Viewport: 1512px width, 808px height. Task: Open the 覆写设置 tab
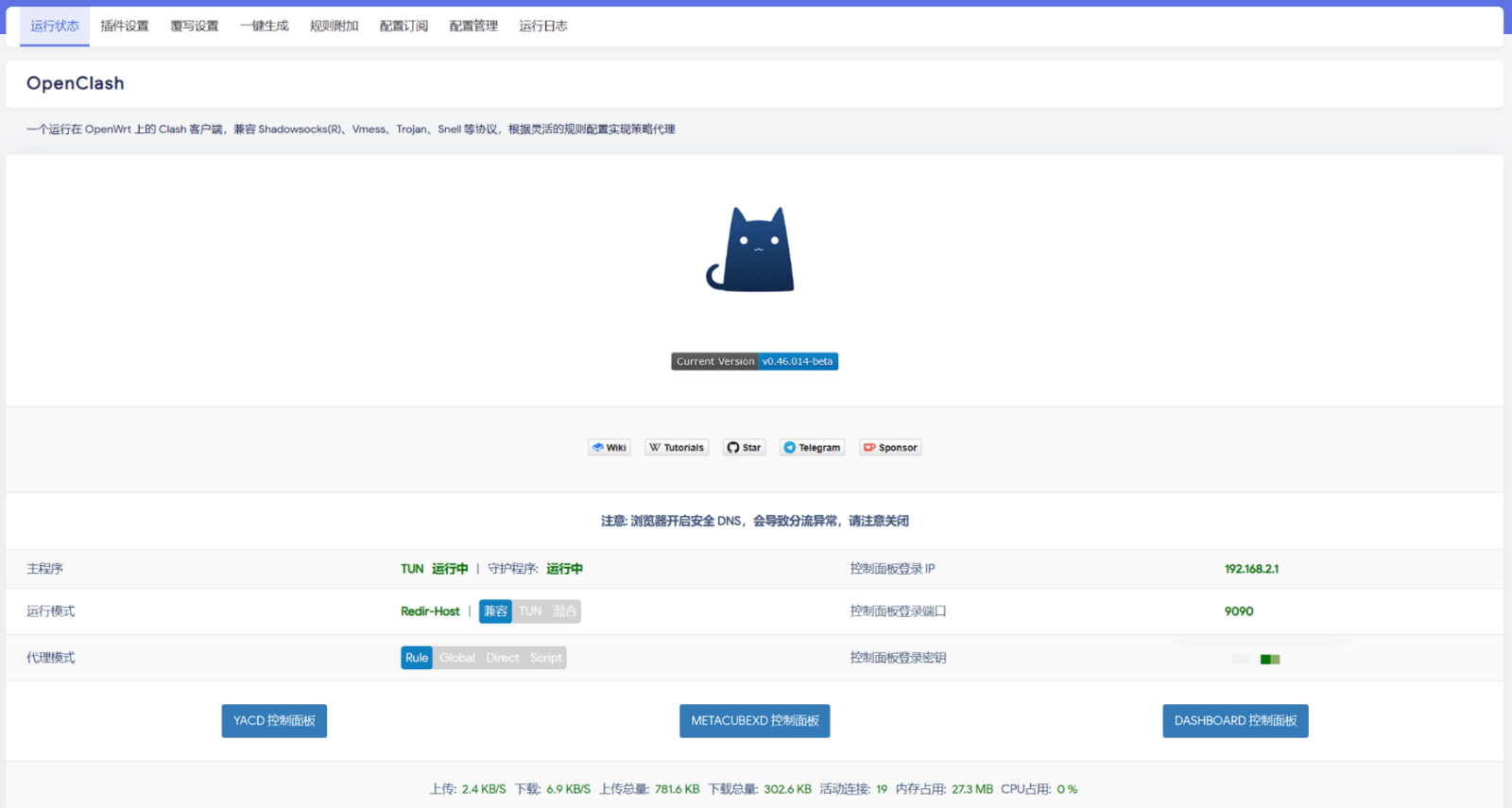tap(195, 26)
